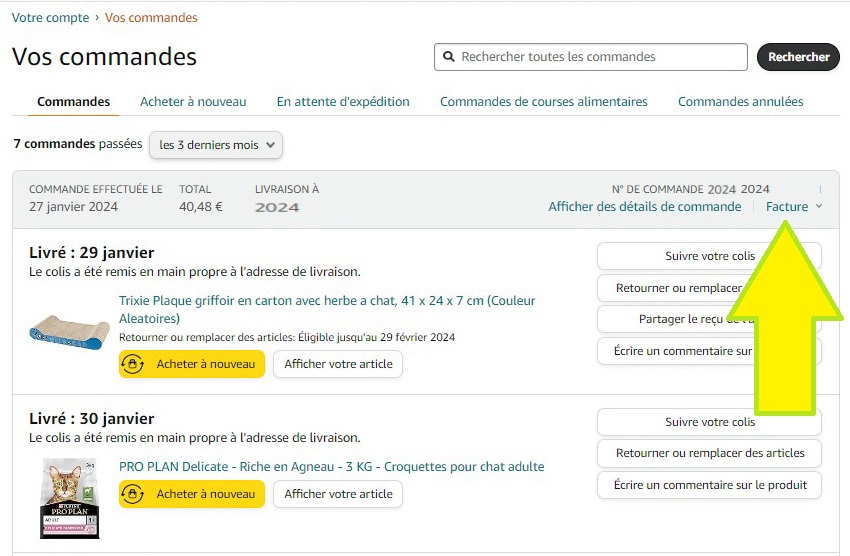Go to the 'Commandes annulées' tab
850x556 pixels.
point(740,101)
